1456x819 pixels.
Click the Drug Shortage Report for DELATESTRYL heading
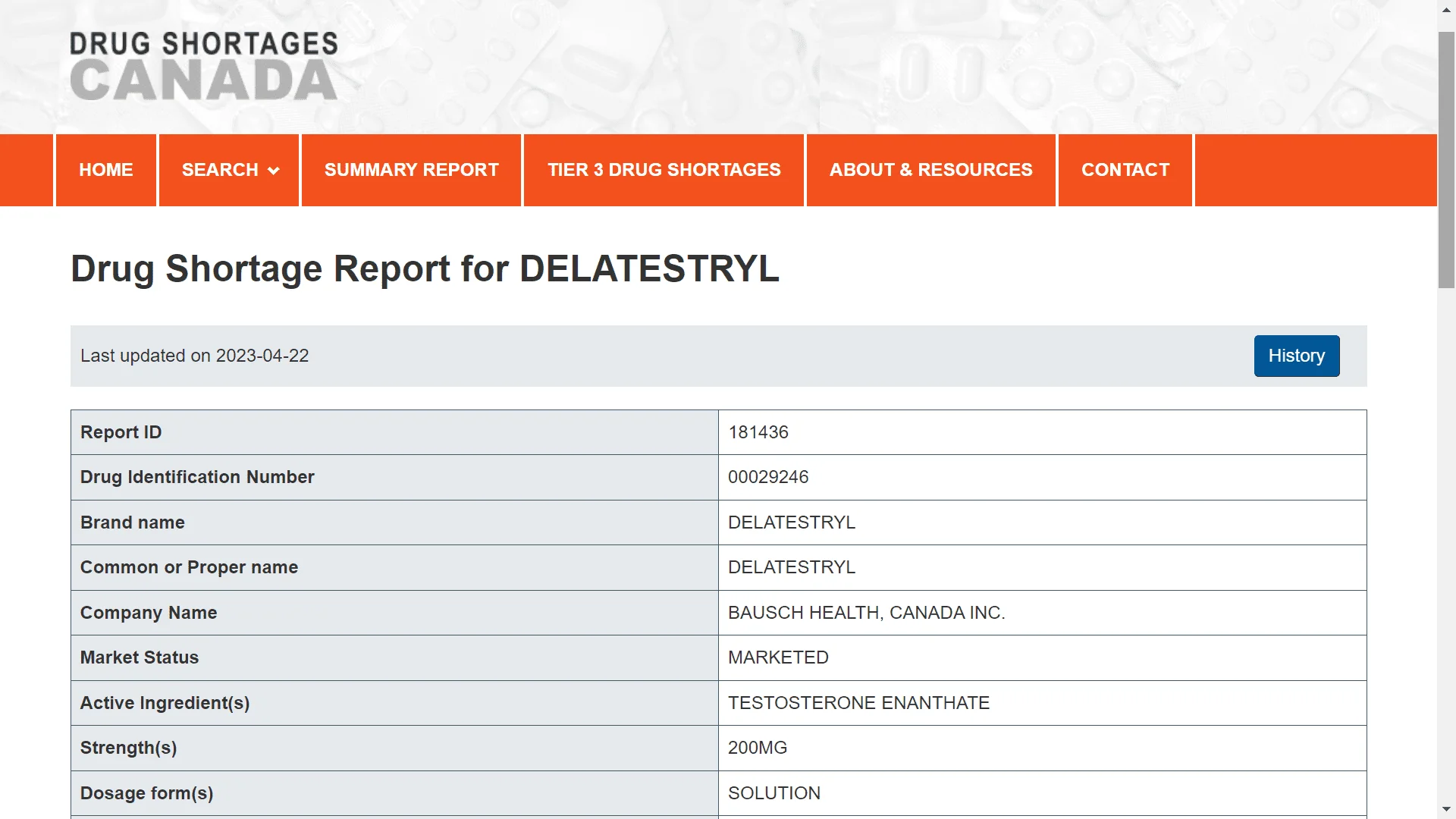tap(425, 268)
